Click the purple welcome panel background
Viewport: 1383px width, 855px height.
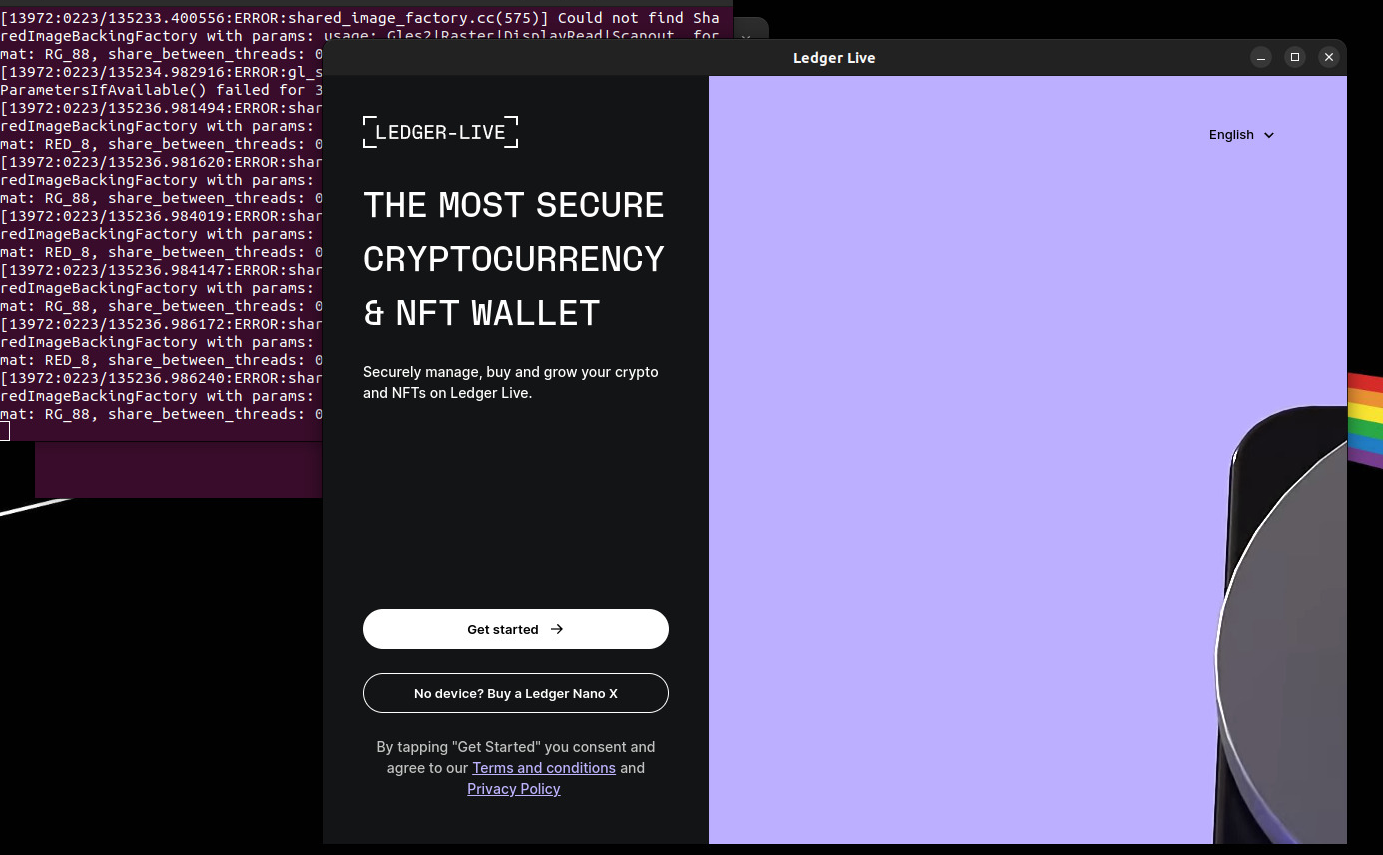(x=950, y=450)
